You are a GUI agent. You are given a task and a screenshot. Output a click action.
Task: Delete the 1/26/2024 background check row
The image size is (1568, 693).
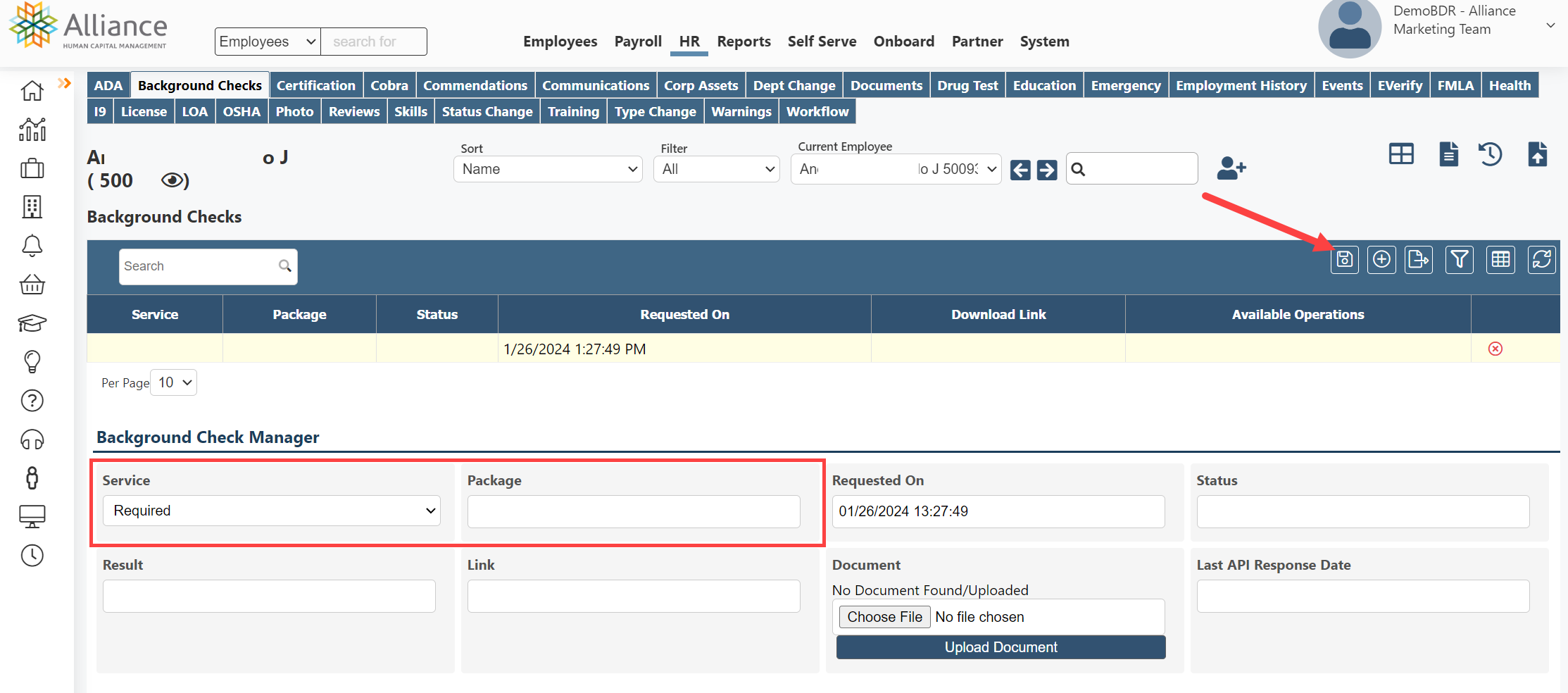coord(1495,349)
